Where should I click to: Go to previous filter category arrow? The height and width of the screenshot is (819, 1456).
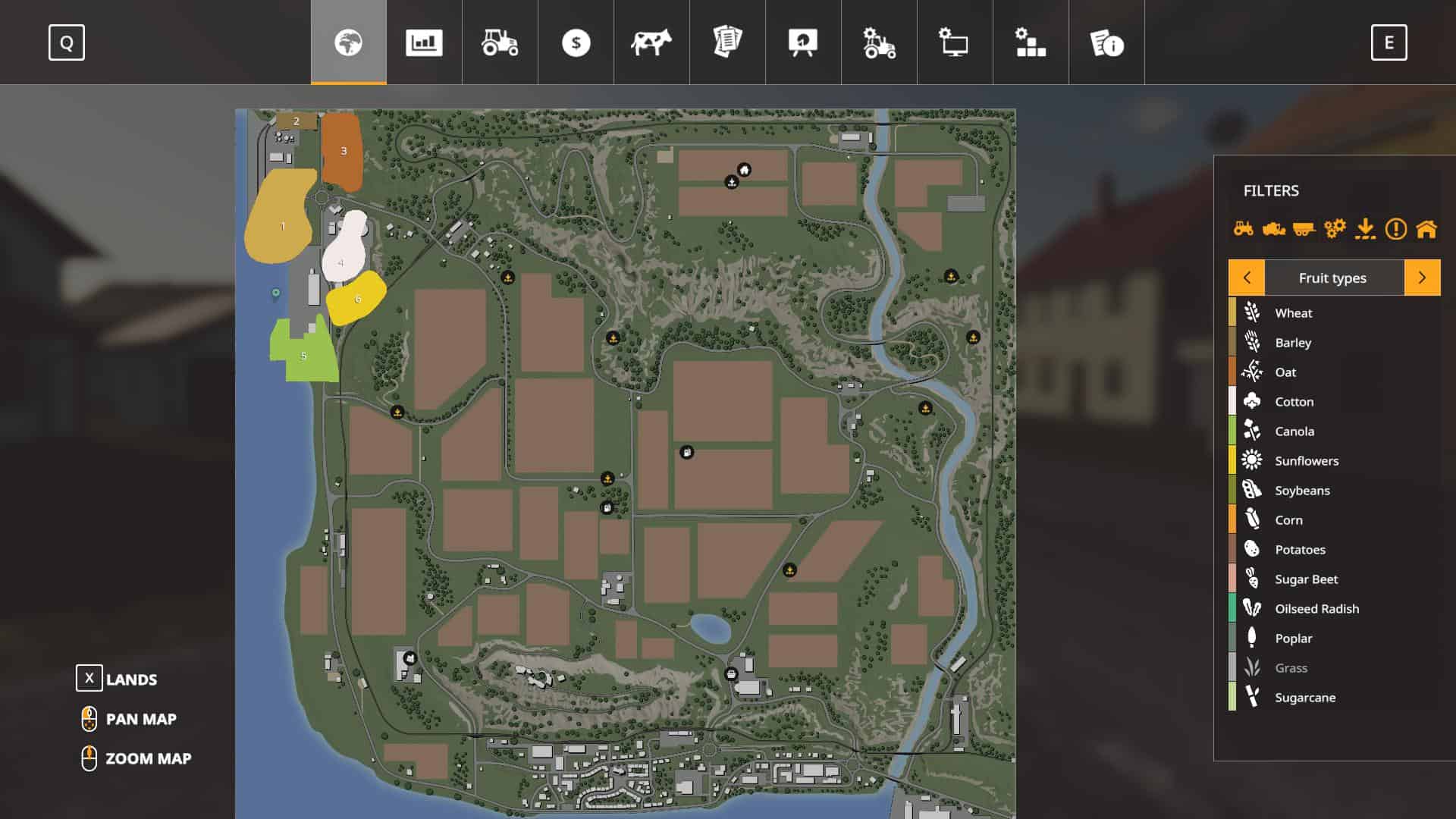point(1247,278)
